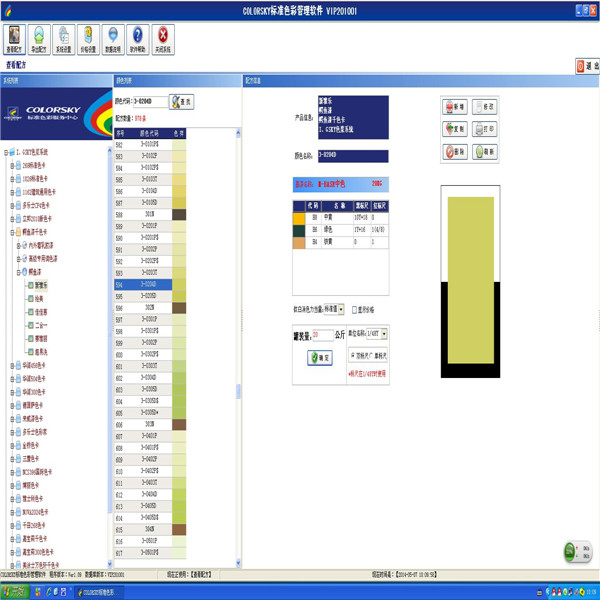The height and width of the screenshot is (600, 600).
Task: Open 系统设置 from the toolbar
Action: [x=63, y=40]
